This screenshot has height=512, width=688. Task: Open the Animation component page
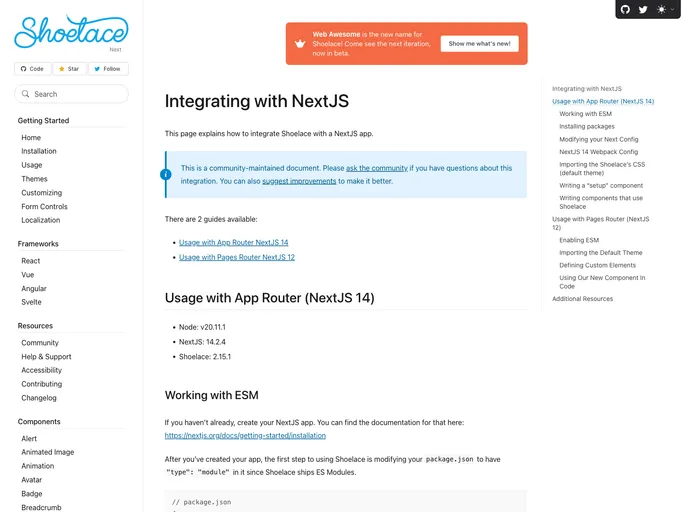pyautogui.click(x=38, y=466)
